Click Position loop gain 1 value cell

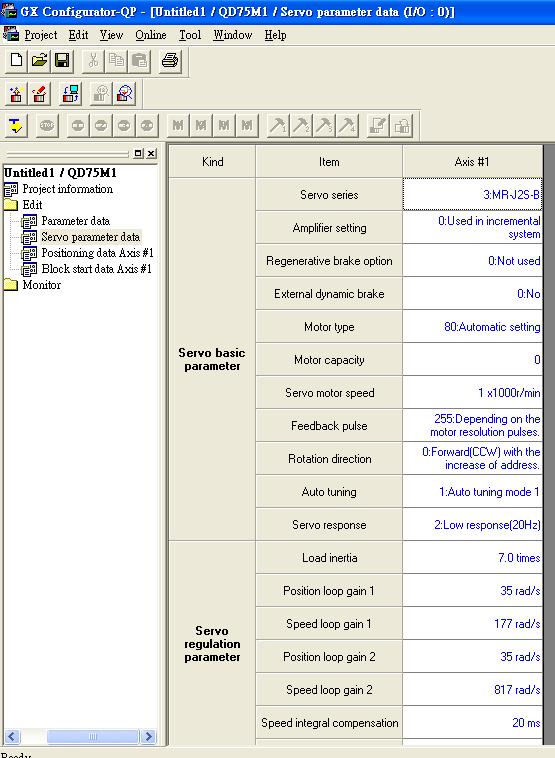[x=472, y=591]
